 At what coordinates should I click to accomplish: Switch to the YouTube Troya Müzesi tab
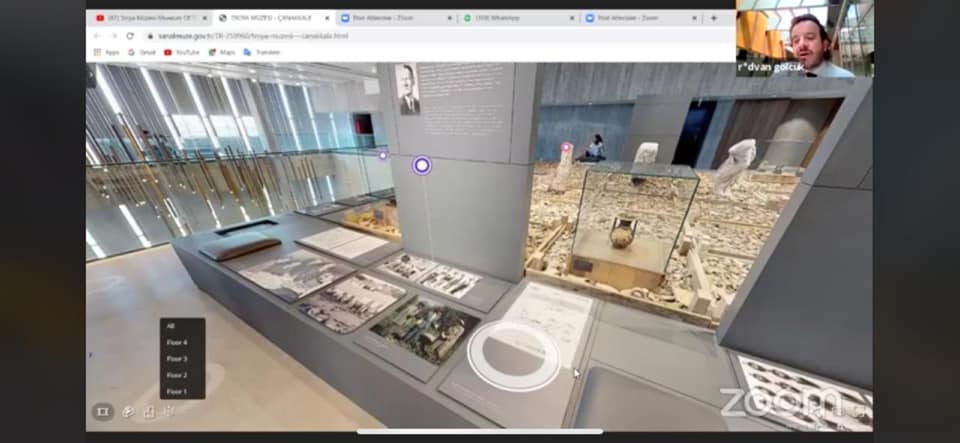(x=148, y=18)
